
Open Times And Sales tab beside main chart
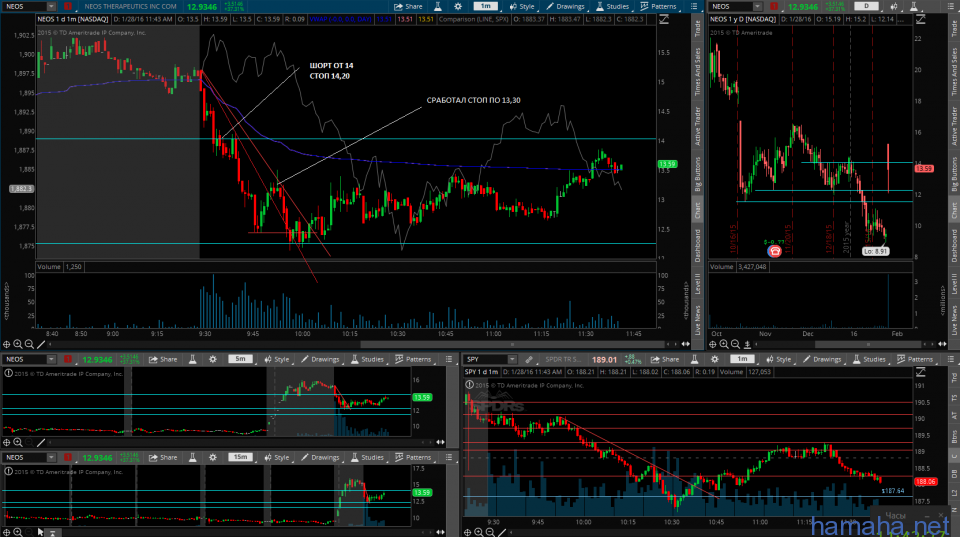pos(697,71)
